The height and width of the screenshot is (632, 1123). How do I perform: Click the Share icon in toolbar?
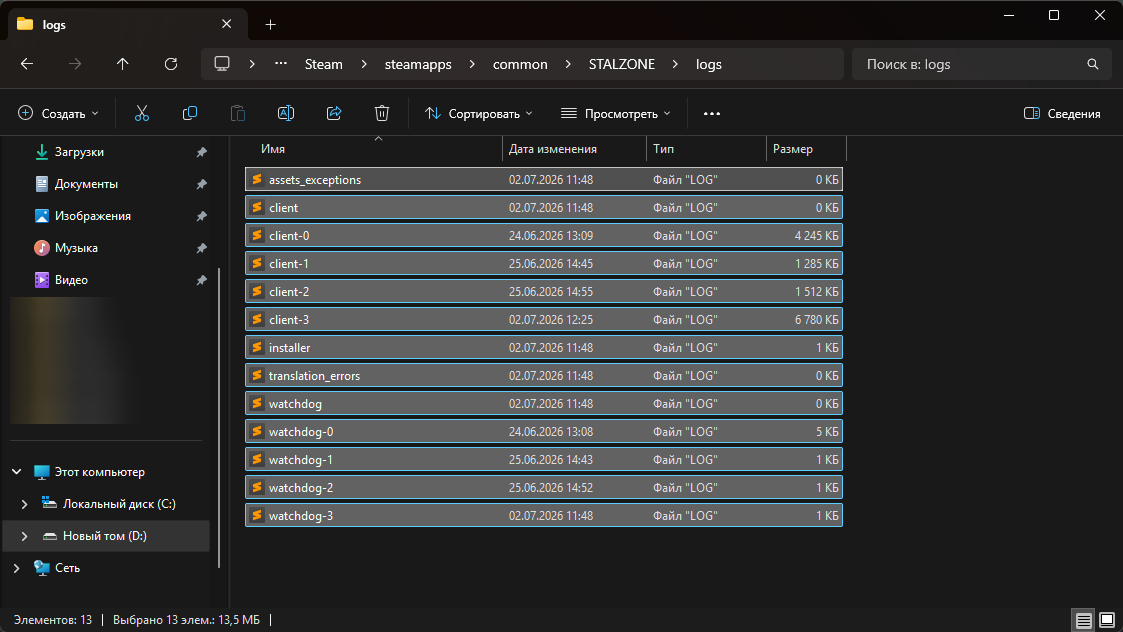pyautogui.click(x=334, y=113)
